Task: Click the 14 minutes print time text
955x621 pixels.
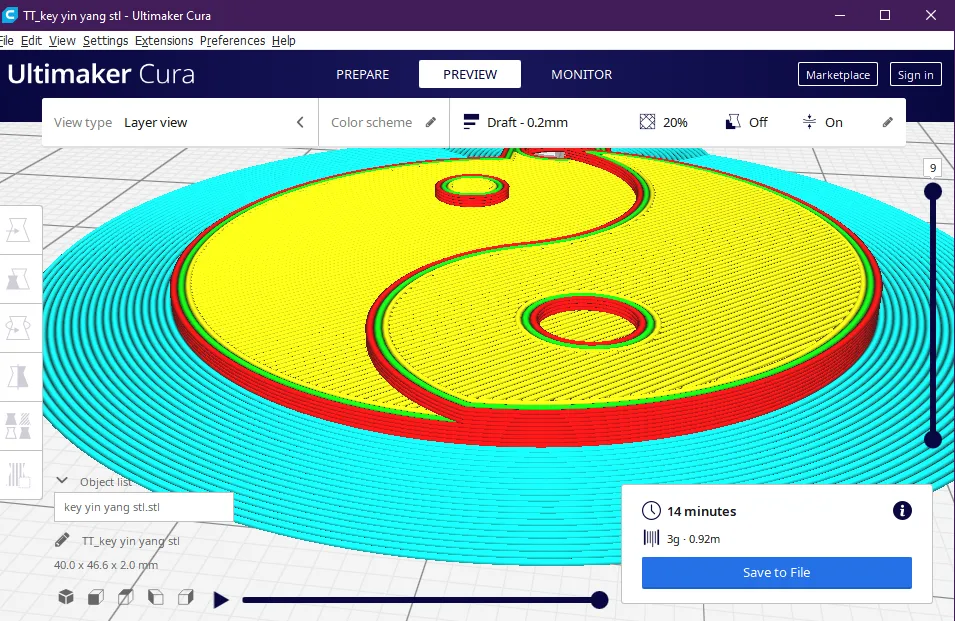Action: pos(702,511)
